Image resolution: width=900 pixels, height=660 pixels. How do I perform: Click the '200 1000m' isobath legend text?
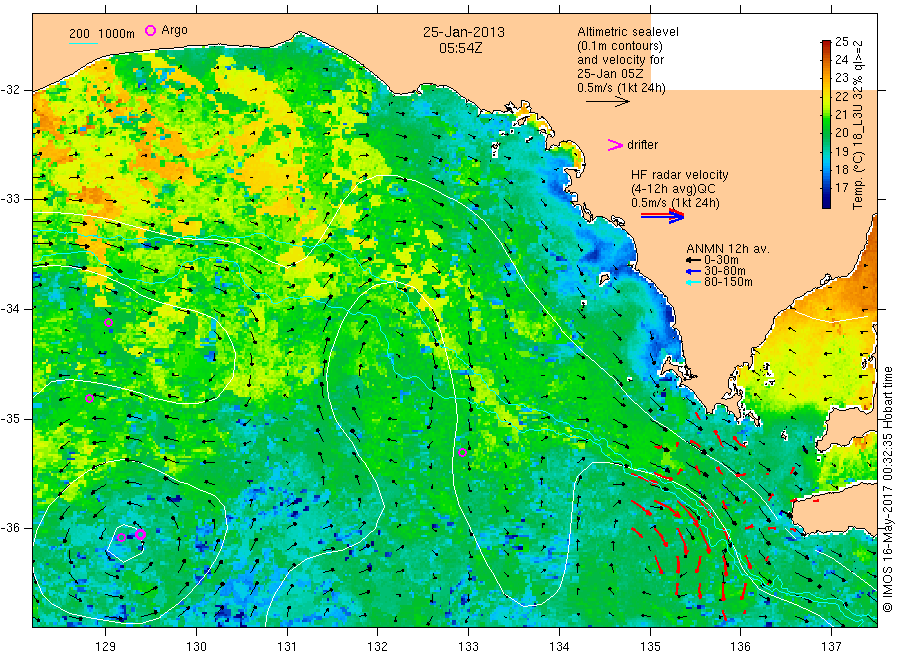click(x=102, y=34)
